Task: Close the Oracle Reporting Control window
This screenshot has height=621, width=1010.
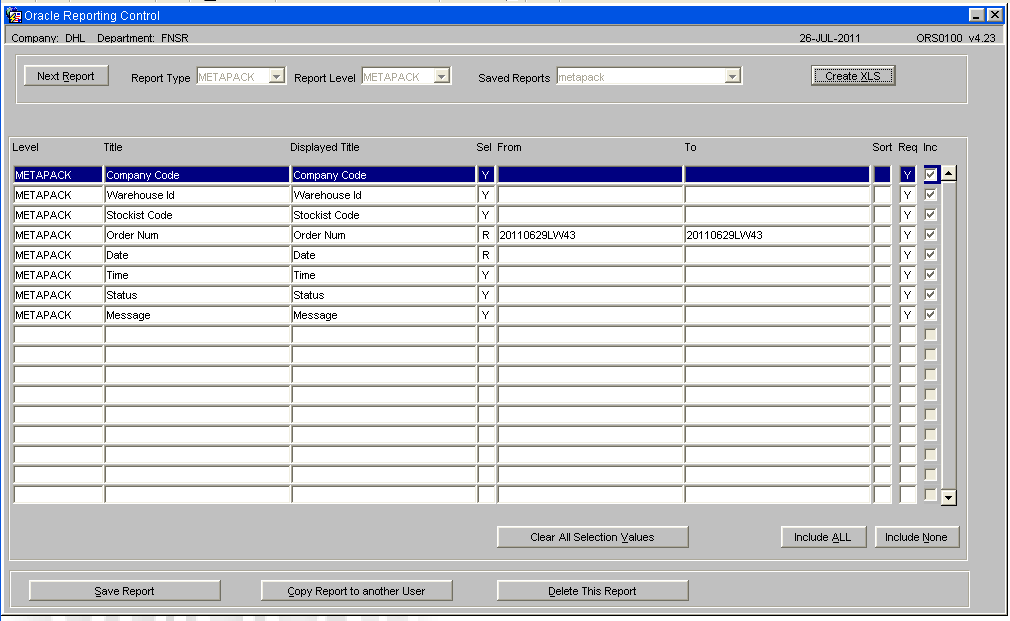Action: 995,15
